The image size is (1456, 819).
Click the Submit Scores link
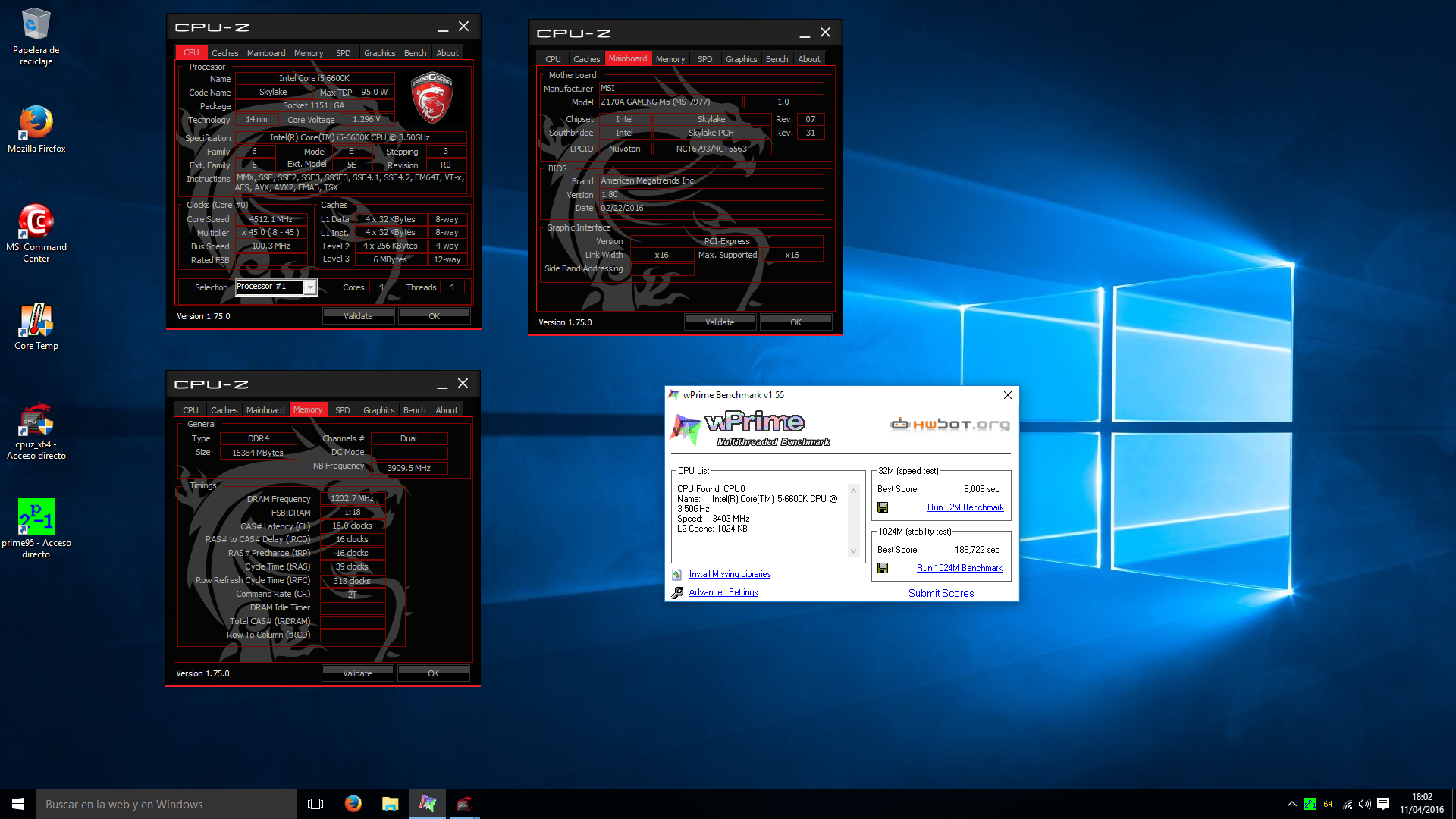coord(941,594)
